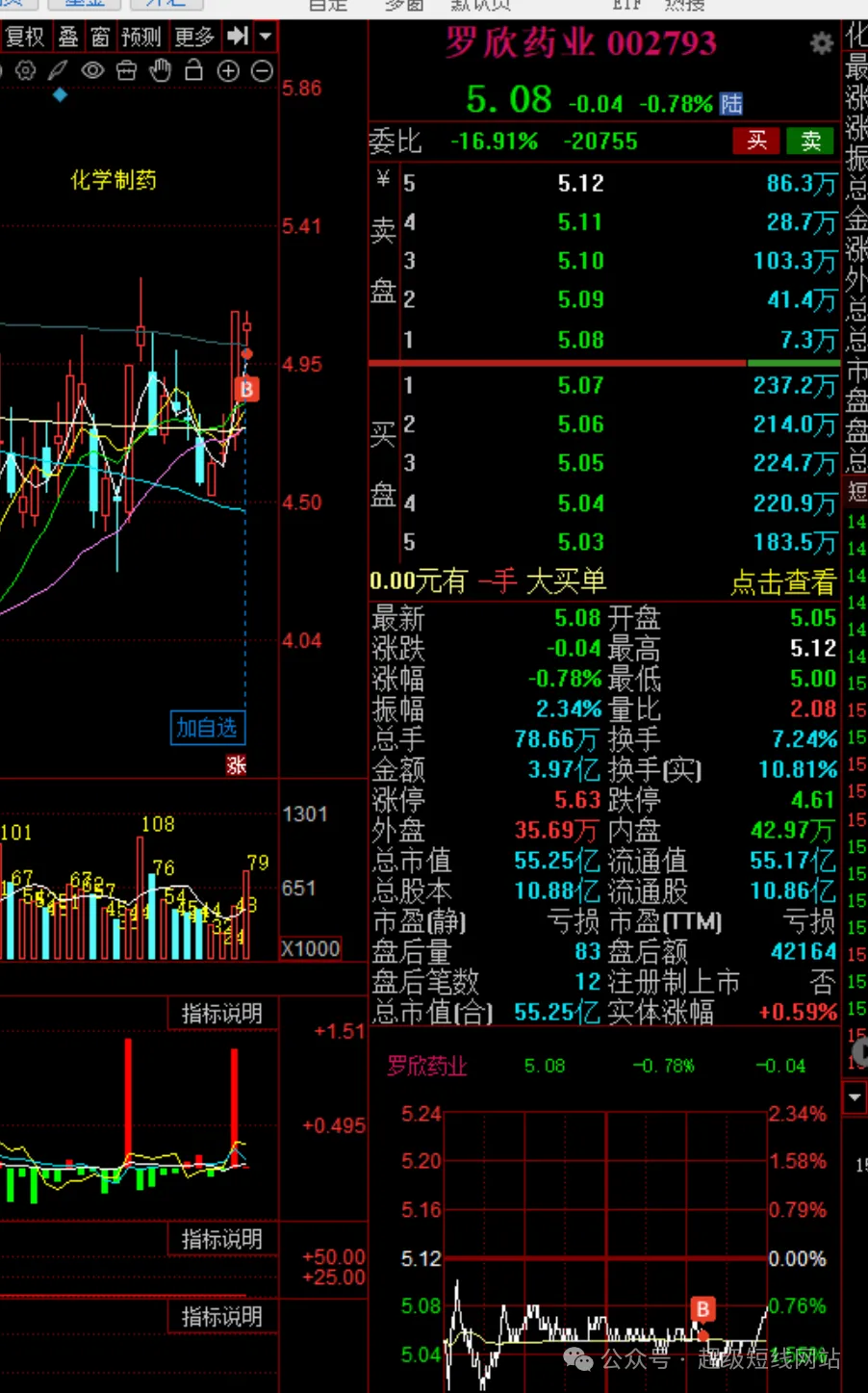Viewport: 868px width, 1393px height.
Task: Click the B marker on intraday chart
Action: tap(702, 1309)
